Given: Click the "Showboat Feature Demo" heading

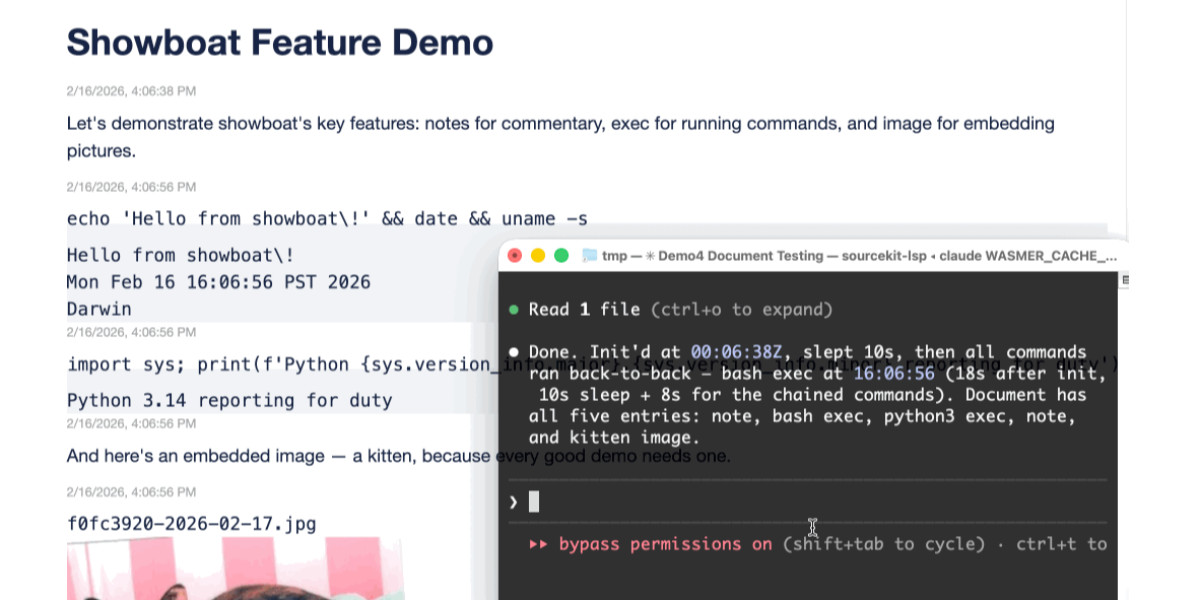Looking at the screenshot, I should [x=279, y=42].
